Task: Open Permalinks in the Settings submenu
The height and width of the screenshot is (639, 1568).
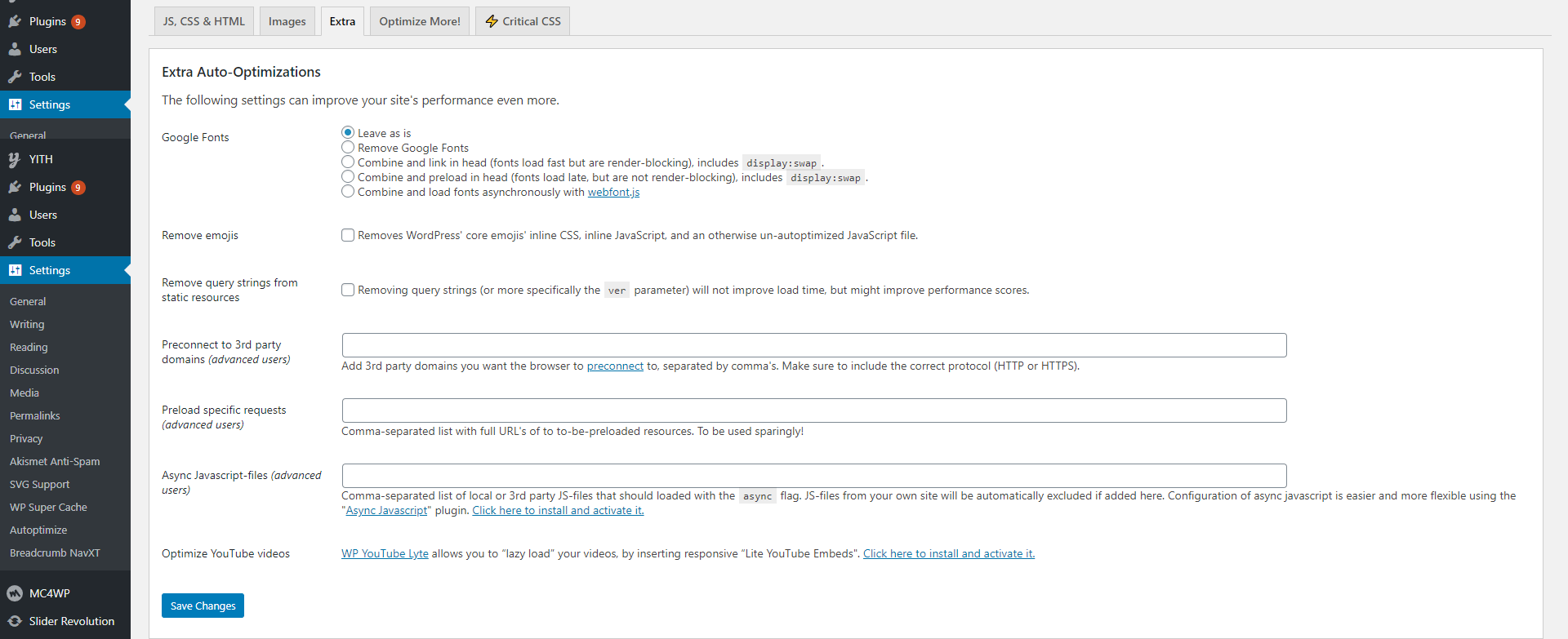Action: (x=35, y=416)
